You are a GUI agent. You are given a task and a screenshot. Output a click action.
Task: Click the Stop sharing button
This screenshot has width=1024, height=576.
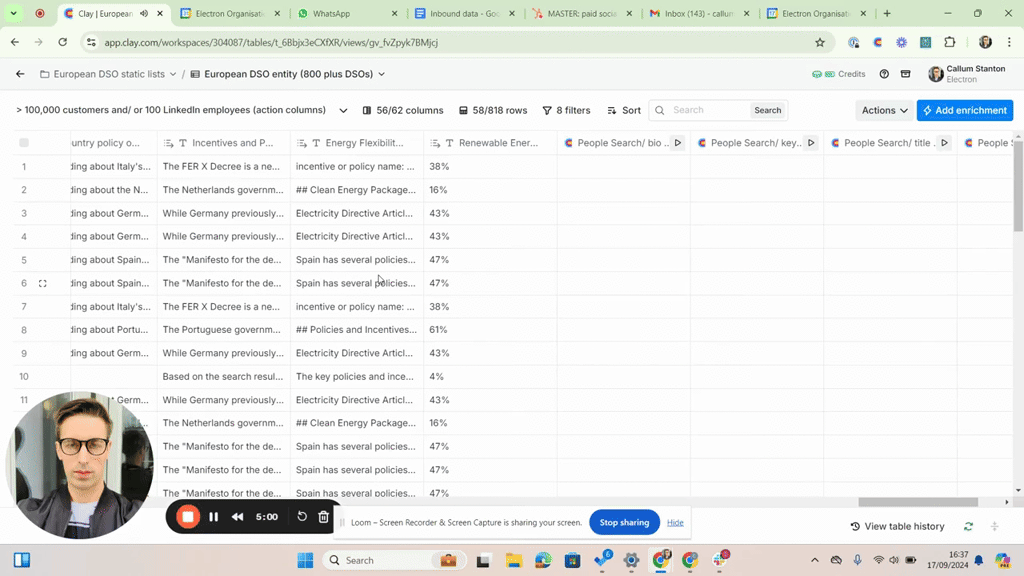[x=624, y=522]
